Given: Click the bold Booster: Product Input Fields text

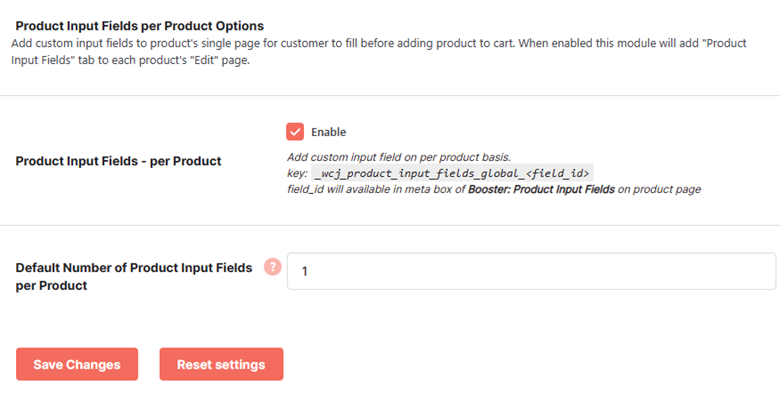Looking at the screenshot, I should click(x=541, y=189).
